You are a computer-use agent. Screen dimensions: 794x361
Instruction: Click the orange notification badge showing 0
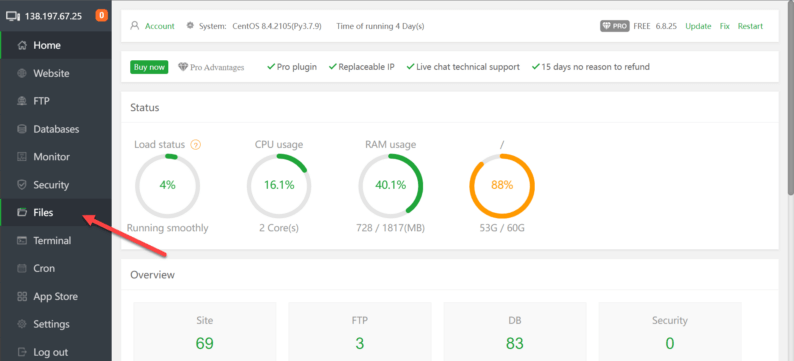tap(101, 16)
